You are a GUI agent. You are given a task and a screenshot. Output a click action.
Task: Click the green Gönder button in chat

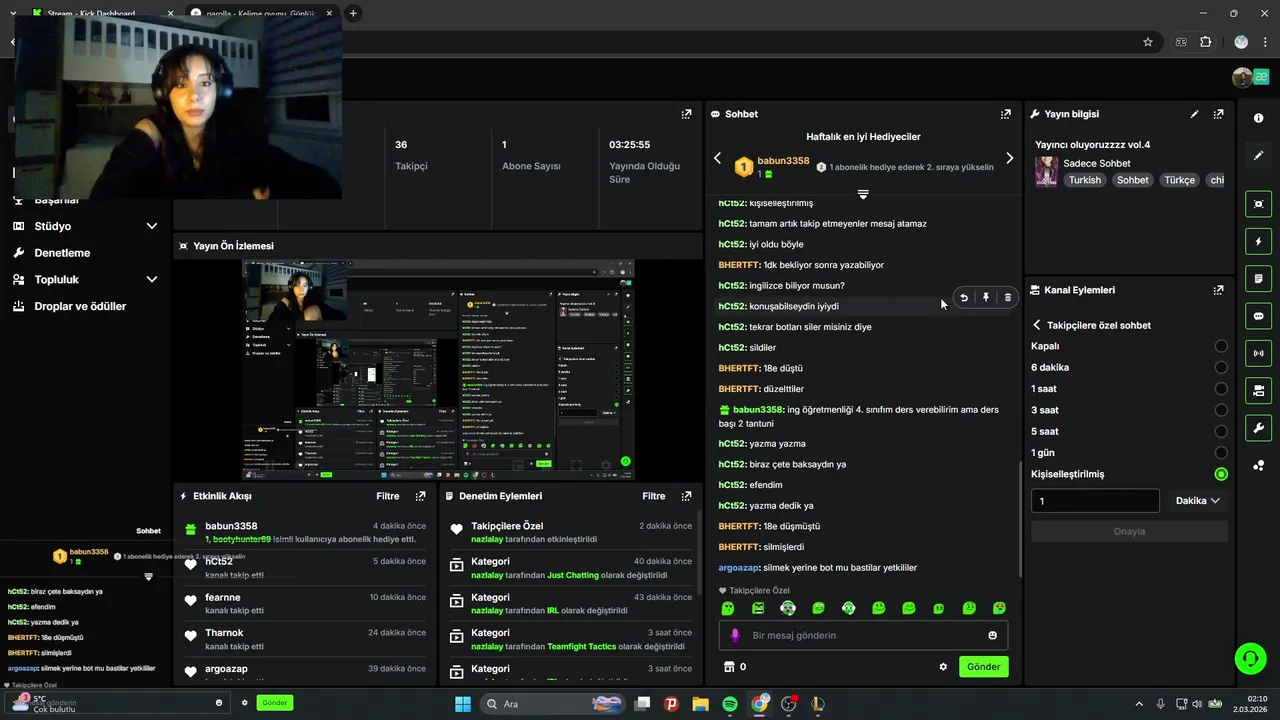tap(983, 667)
